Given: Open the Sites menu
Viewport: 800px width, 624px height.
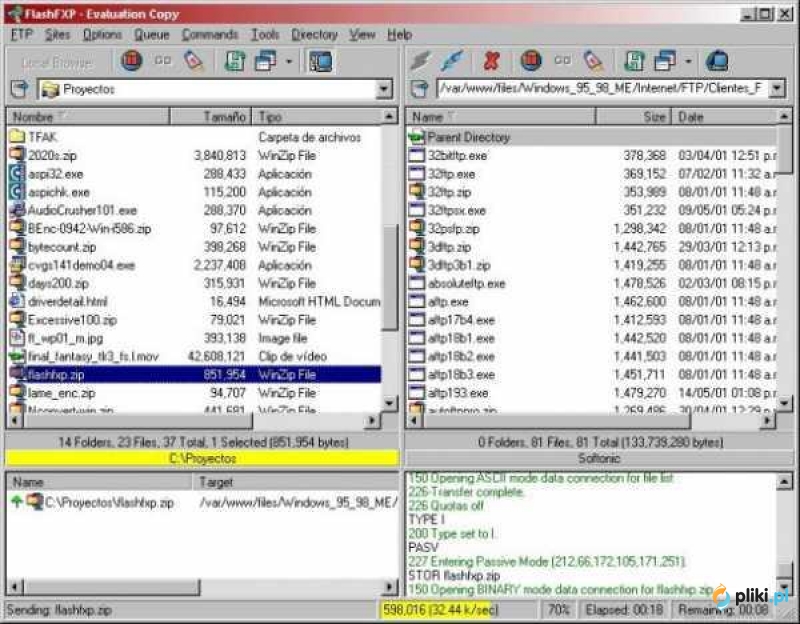Looking at the screenshot, I should (57, 35).
